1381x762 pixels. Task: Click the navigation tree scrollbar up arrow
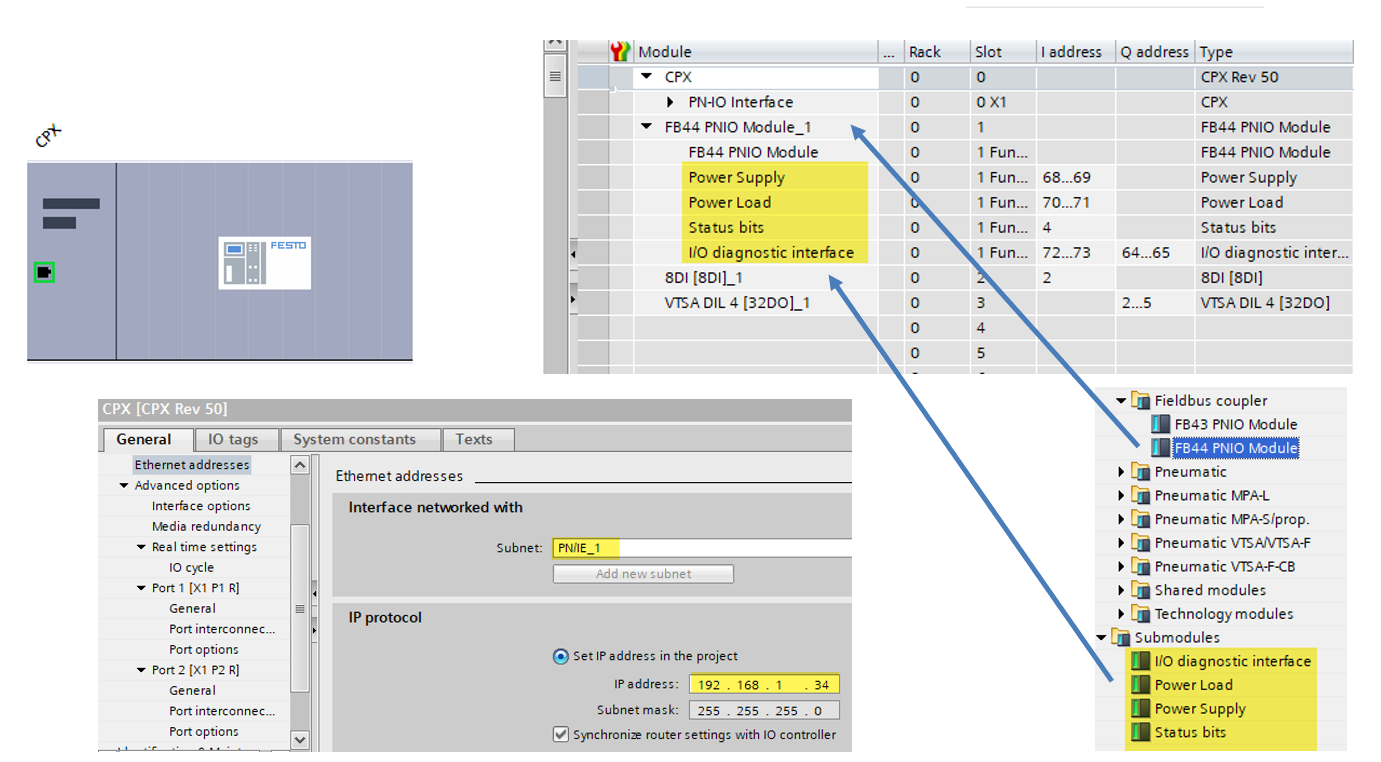coord(300,465)
